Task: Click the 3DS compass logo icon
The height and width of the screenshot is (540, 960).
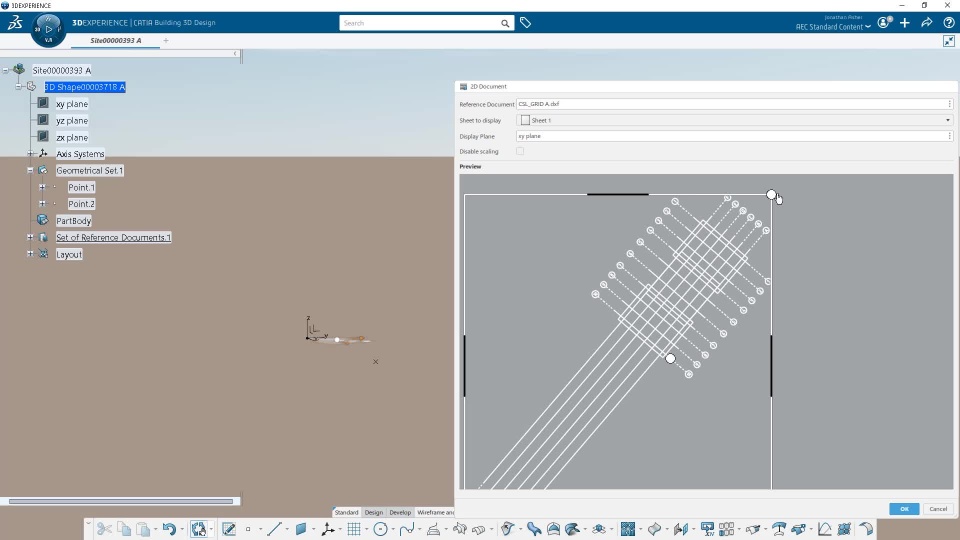Action: click(x=15, y=23)
